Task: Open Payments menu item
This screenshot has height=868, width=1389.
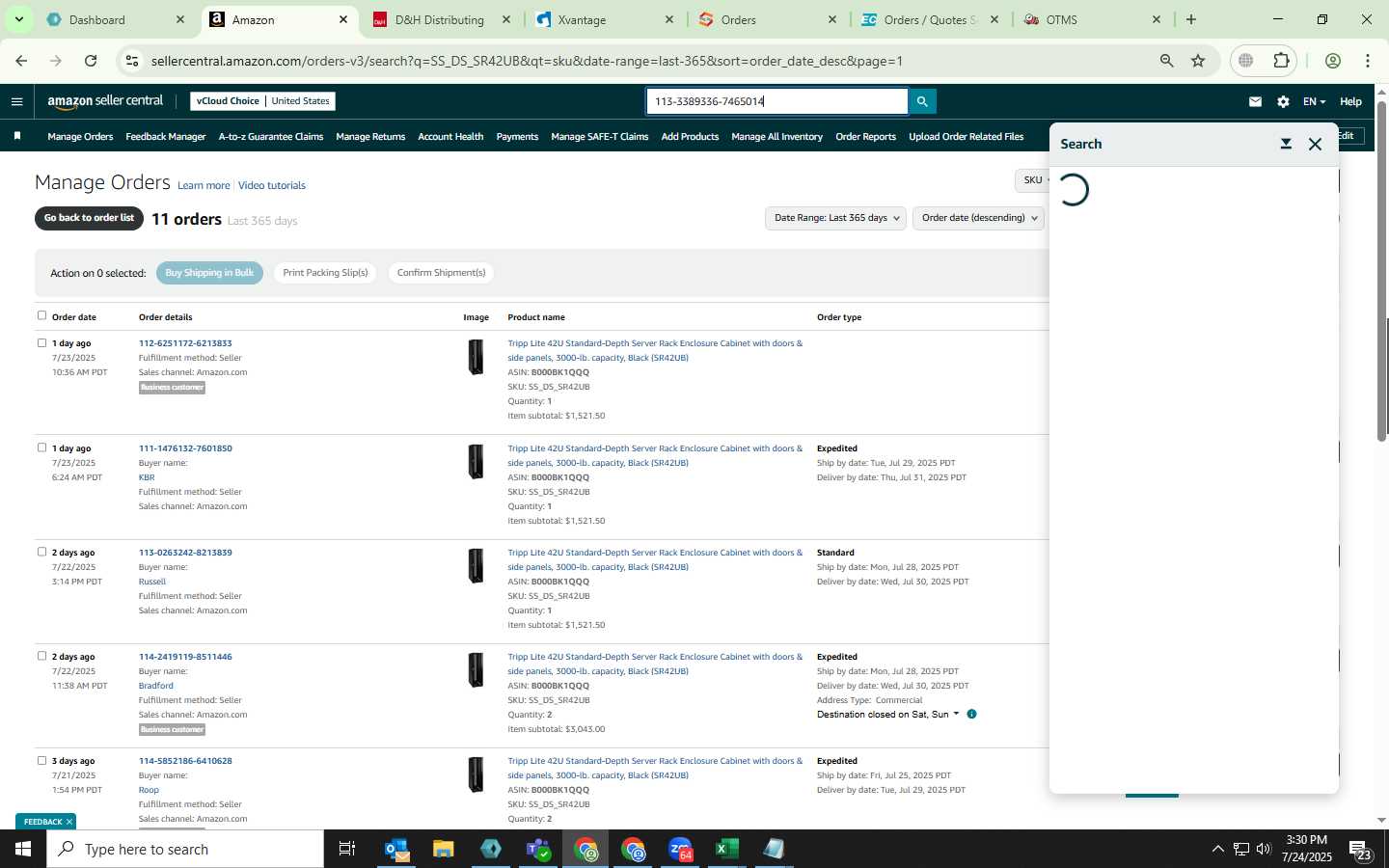Action: 517,137
